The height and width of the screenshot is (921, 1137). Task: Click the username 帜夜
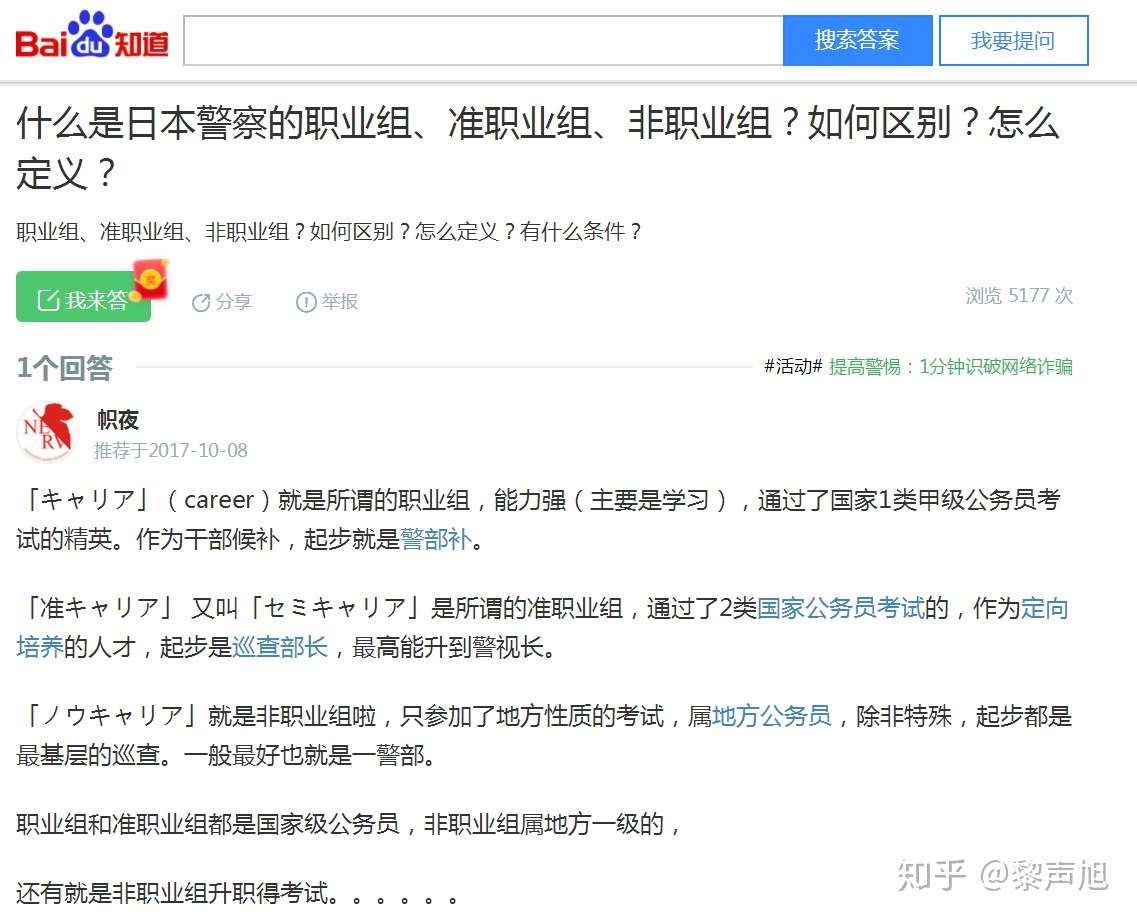pyautogui.click(x=117, y=420)
